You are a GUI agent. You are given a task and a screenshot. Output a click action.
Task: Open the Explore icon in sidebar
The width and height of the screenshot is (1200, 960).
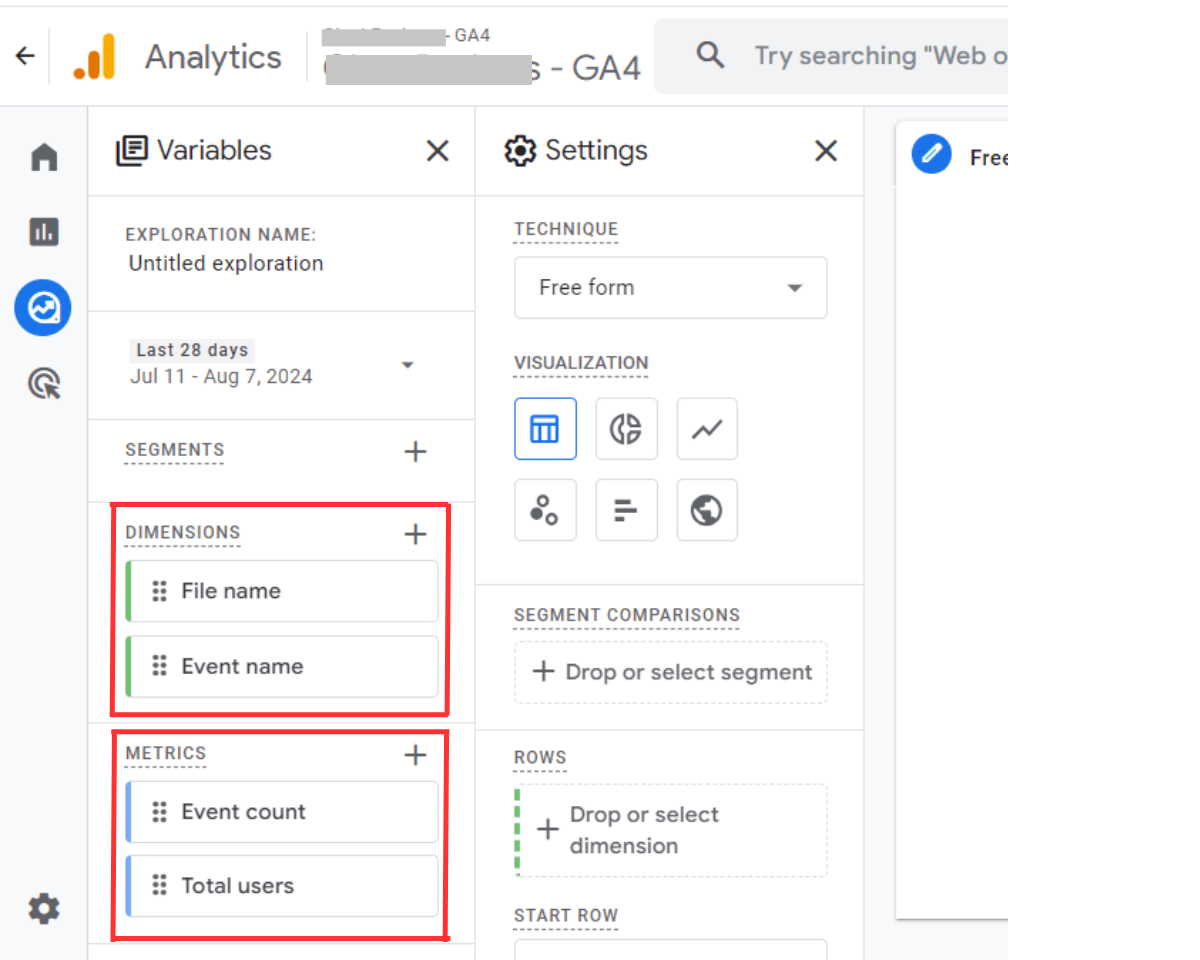[43, 307]
